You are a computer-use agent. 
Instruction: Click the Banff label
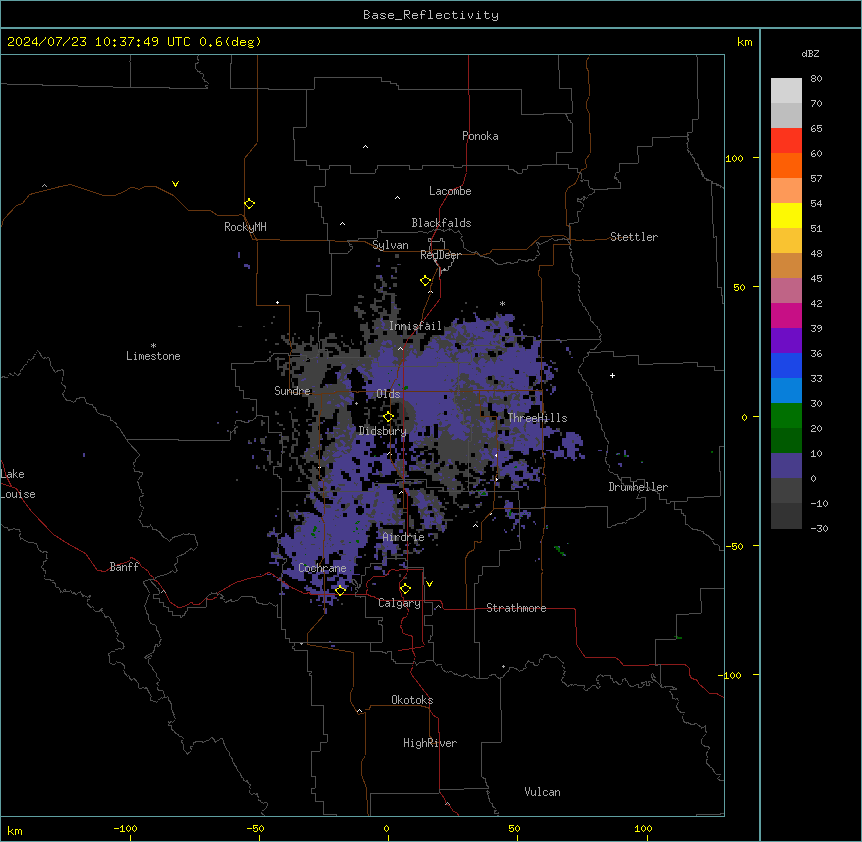124,567
